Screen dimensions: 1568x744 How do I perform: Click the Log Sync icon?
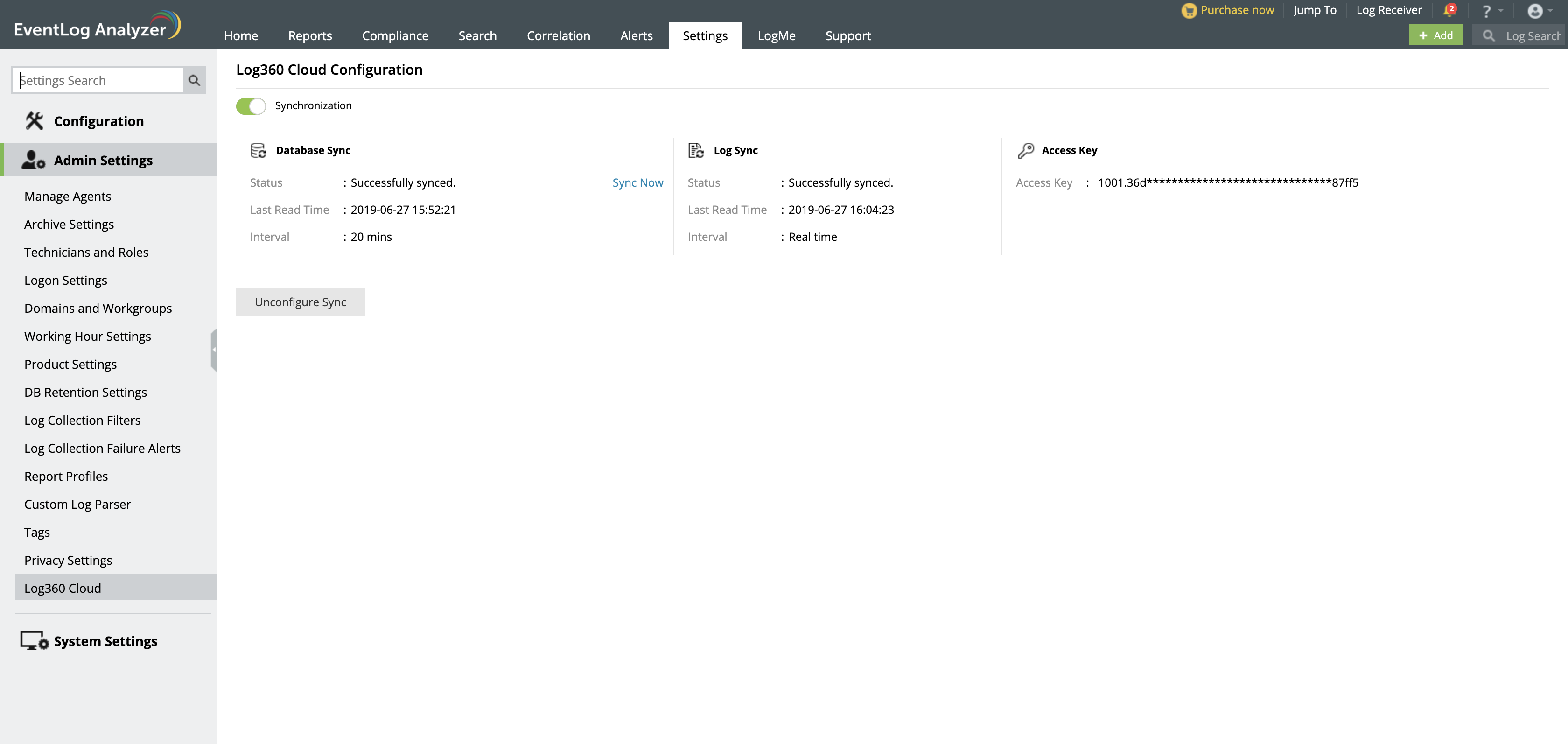point(696,150)
